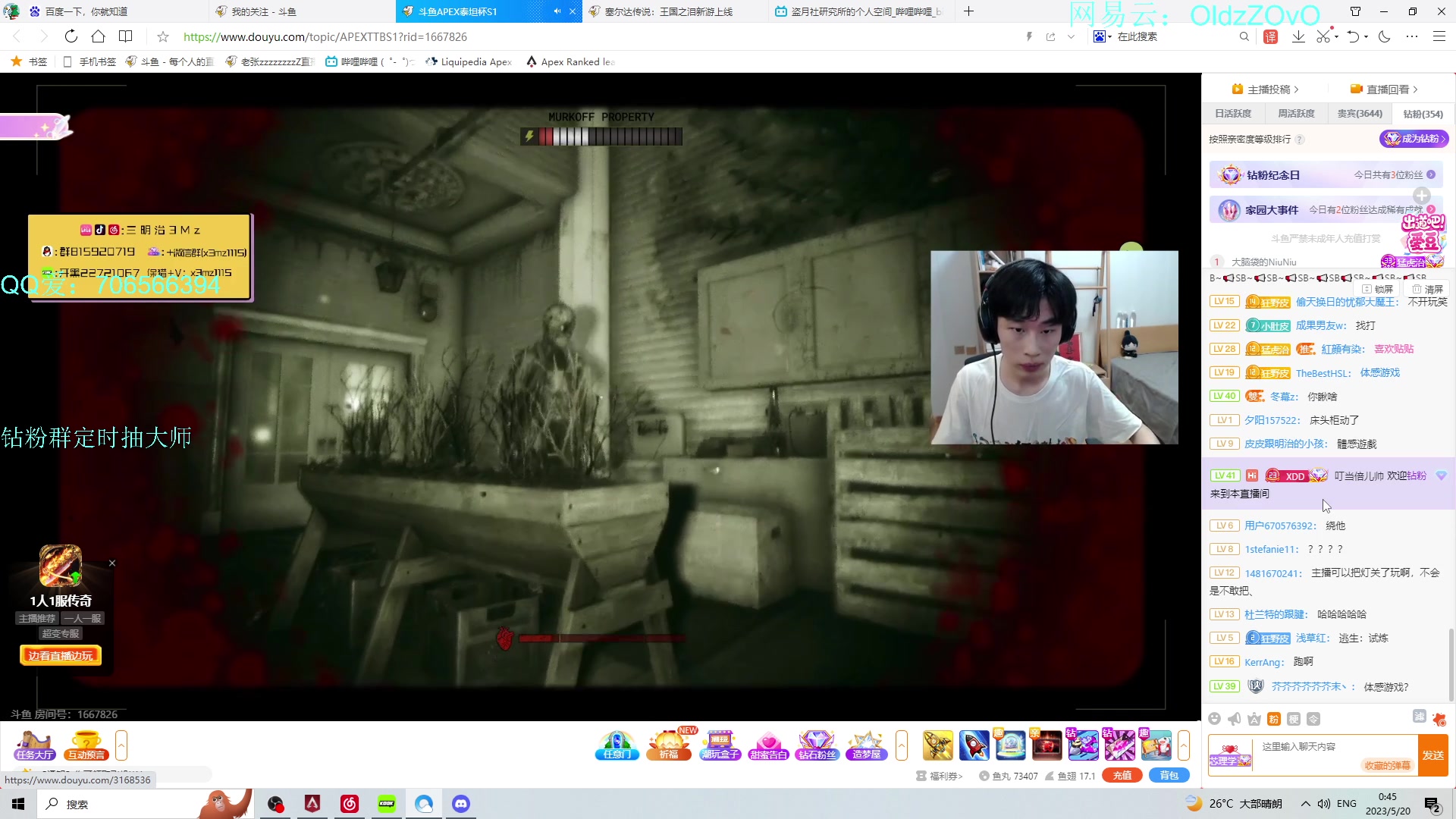Screen dimensions: 1456x819
Task: Open the Discord icon on the taskbar
Action: (x=461, y=804)
